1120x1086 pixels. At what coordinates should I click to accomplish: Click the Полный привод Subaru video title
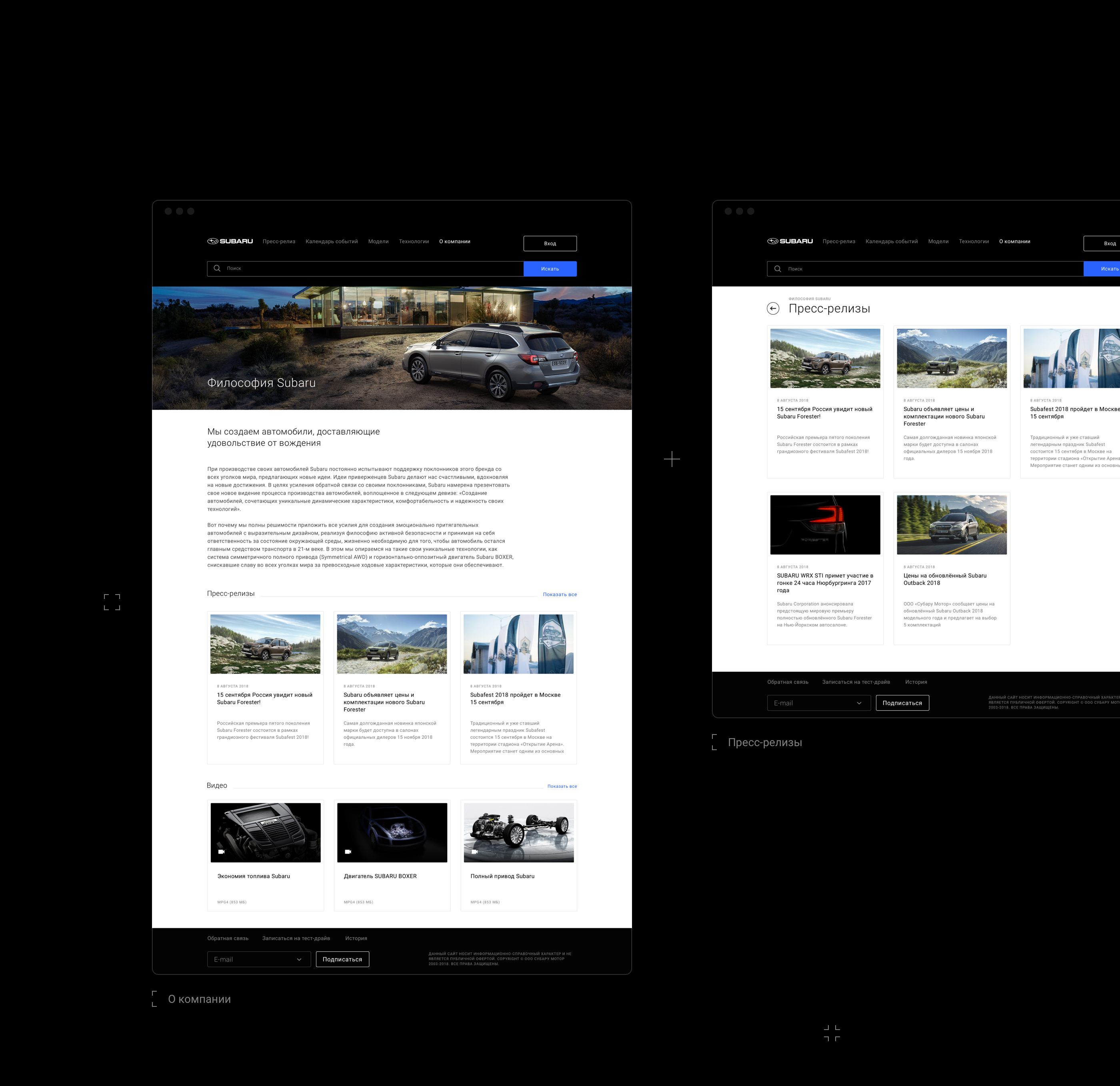(x=503, y=876)
